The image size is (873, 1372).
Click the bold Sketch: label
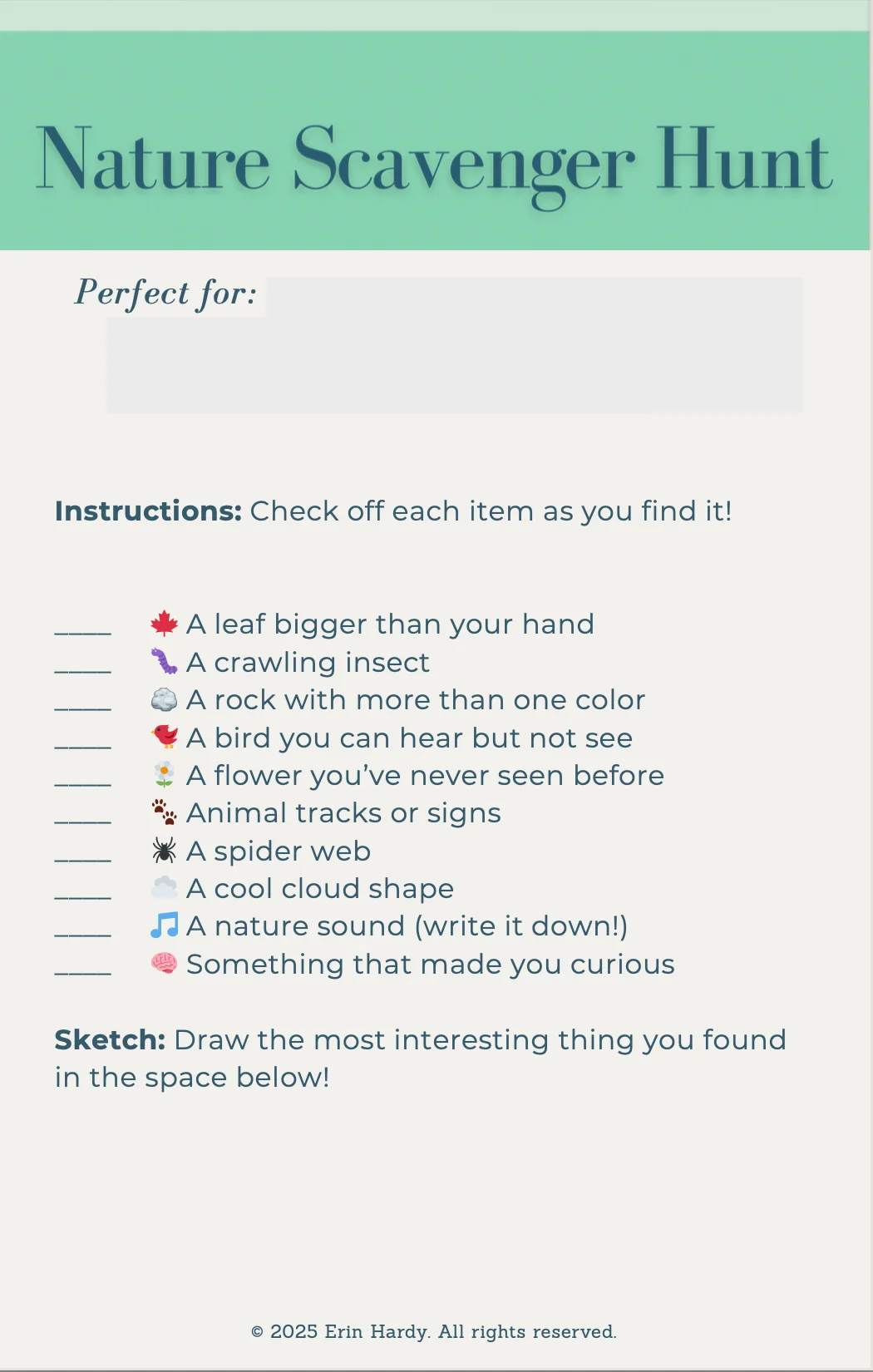click(x=110, y=1039)
